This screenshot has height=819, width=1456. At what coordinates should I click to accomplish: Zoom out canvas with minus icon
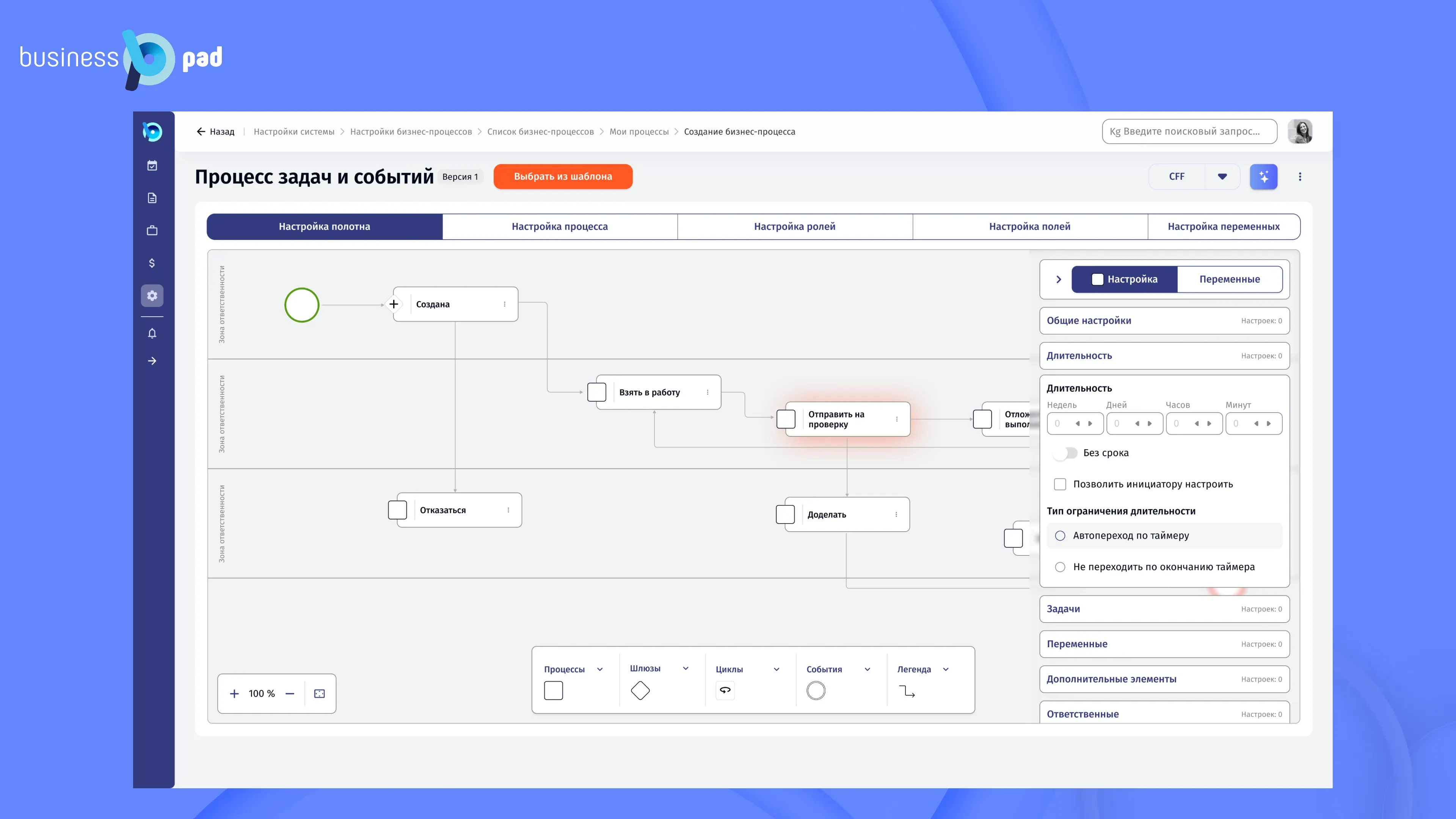pyautogui.click(x=290, y=693)
